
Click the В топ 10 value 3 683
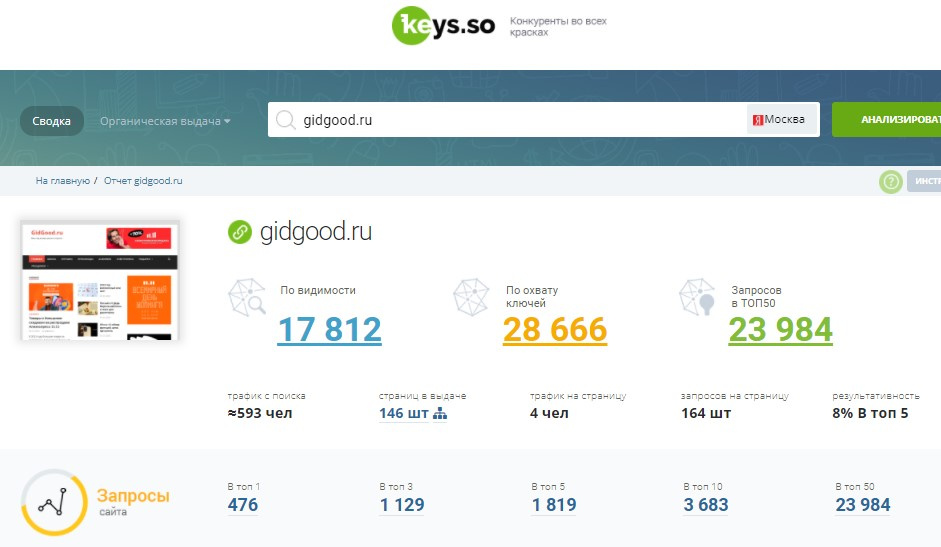click(706, 505)
